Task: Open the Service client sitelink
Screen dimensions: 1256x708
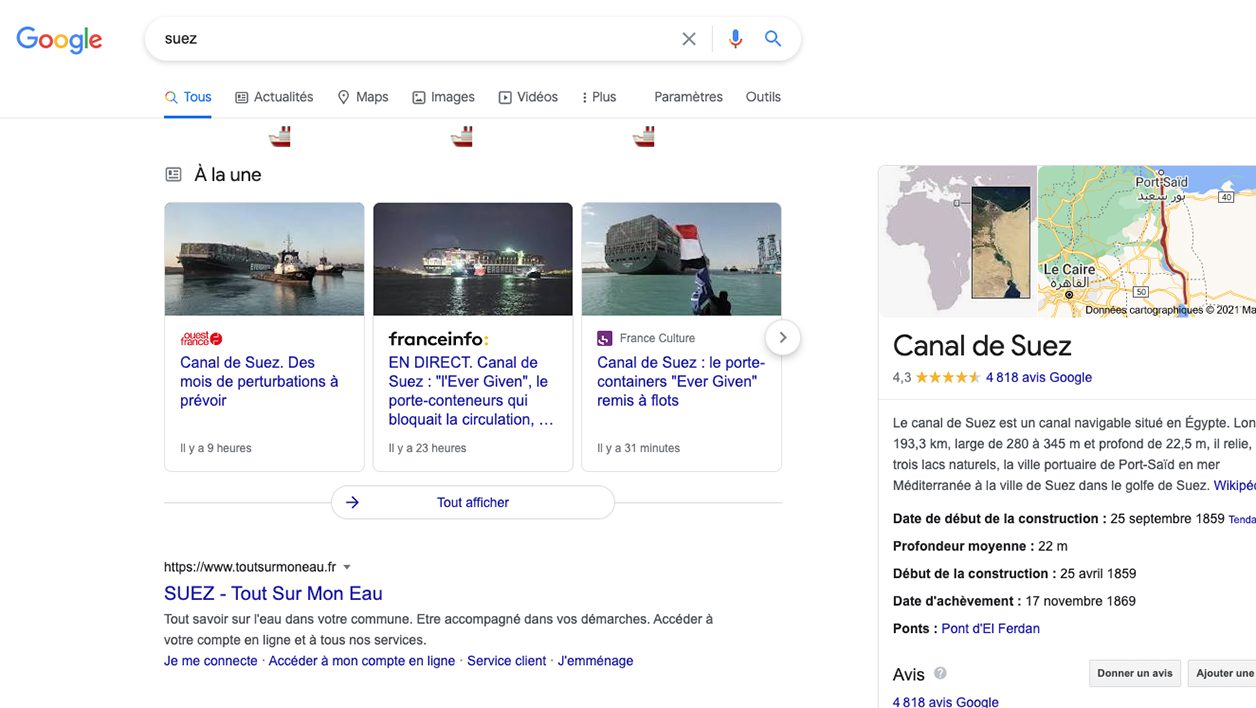Action: 507,661
